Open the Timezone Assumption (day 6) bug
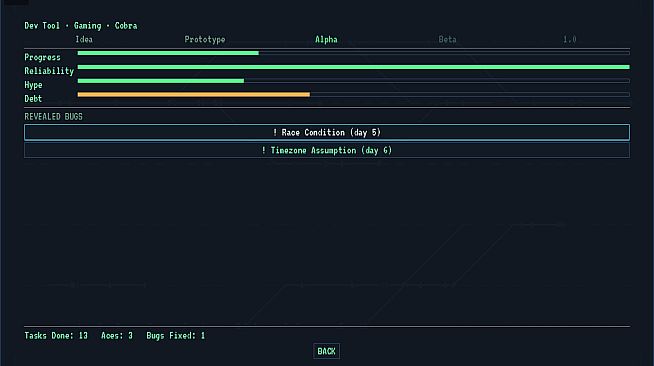The height and width of the screenshot is (366, 654). pos(327,150)
